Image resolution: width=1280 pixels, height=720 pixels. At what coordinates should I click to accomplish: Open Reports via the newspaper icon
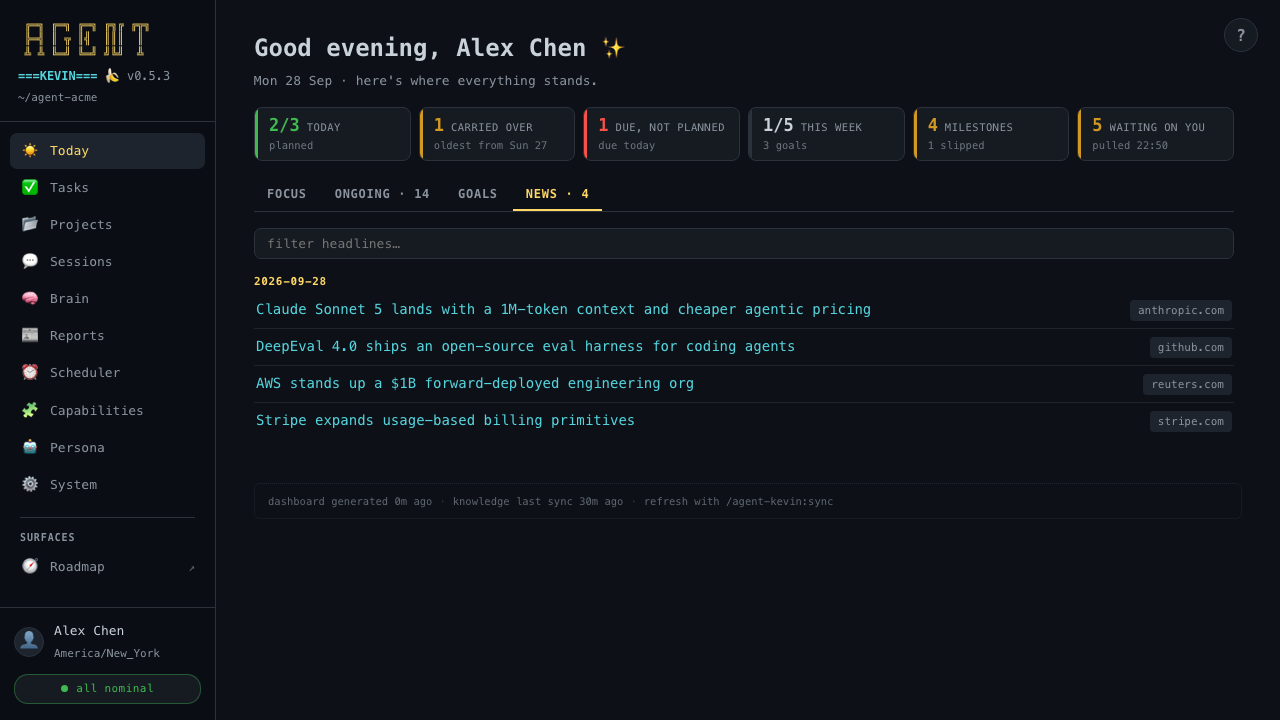coord(30,335)
